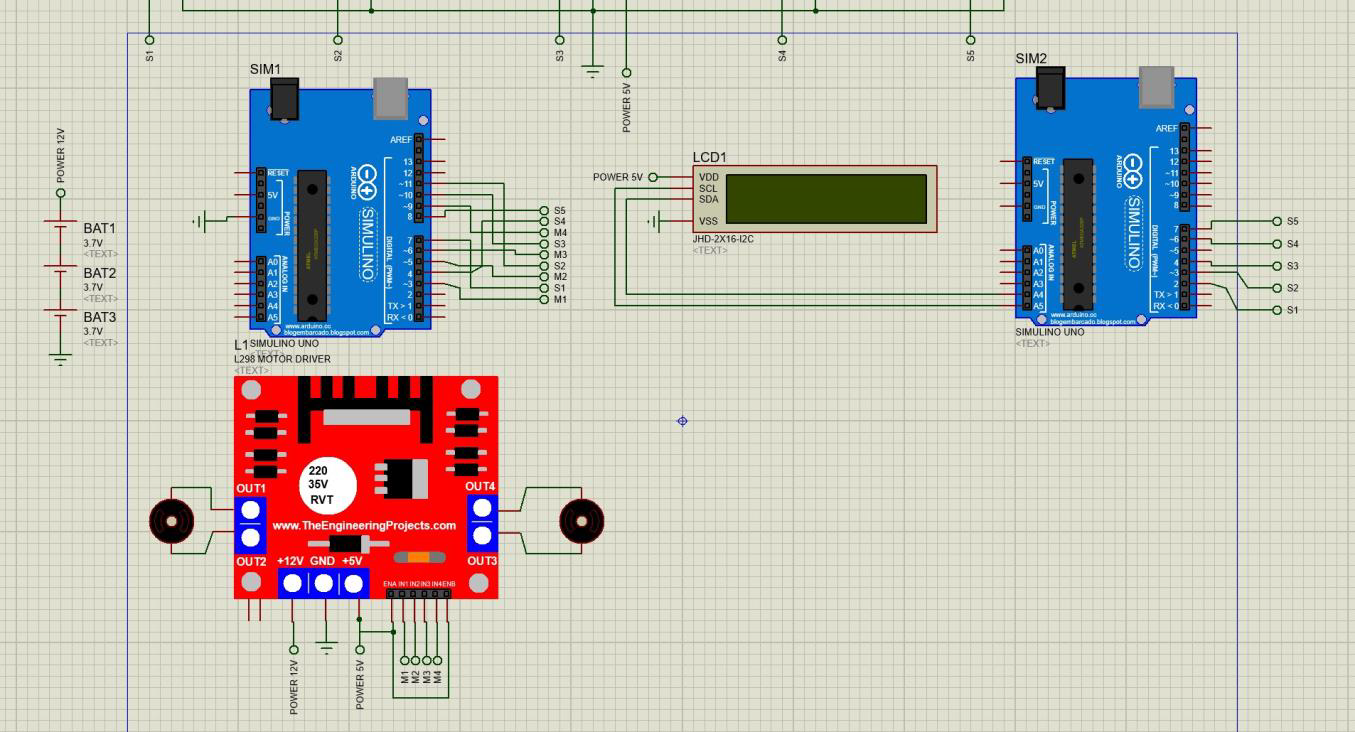Click the S5 terminal near SIM1
This screenshot has height=732, width=1355.
(x=542, y=213)
